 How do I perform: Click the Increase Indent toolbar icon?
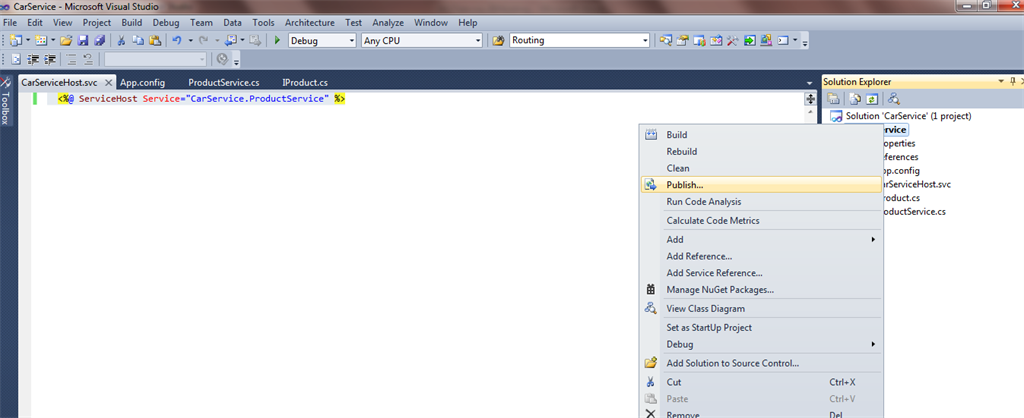tap(50, 59)
